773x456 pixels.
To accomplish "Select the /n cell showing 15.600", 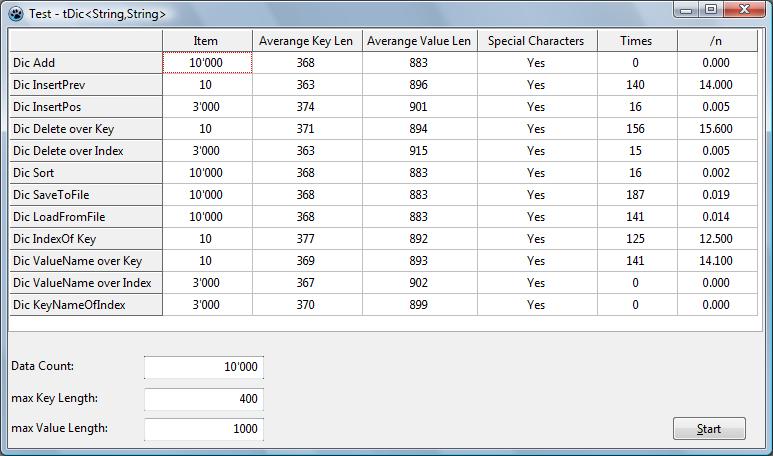I will [x=716, y=129].
